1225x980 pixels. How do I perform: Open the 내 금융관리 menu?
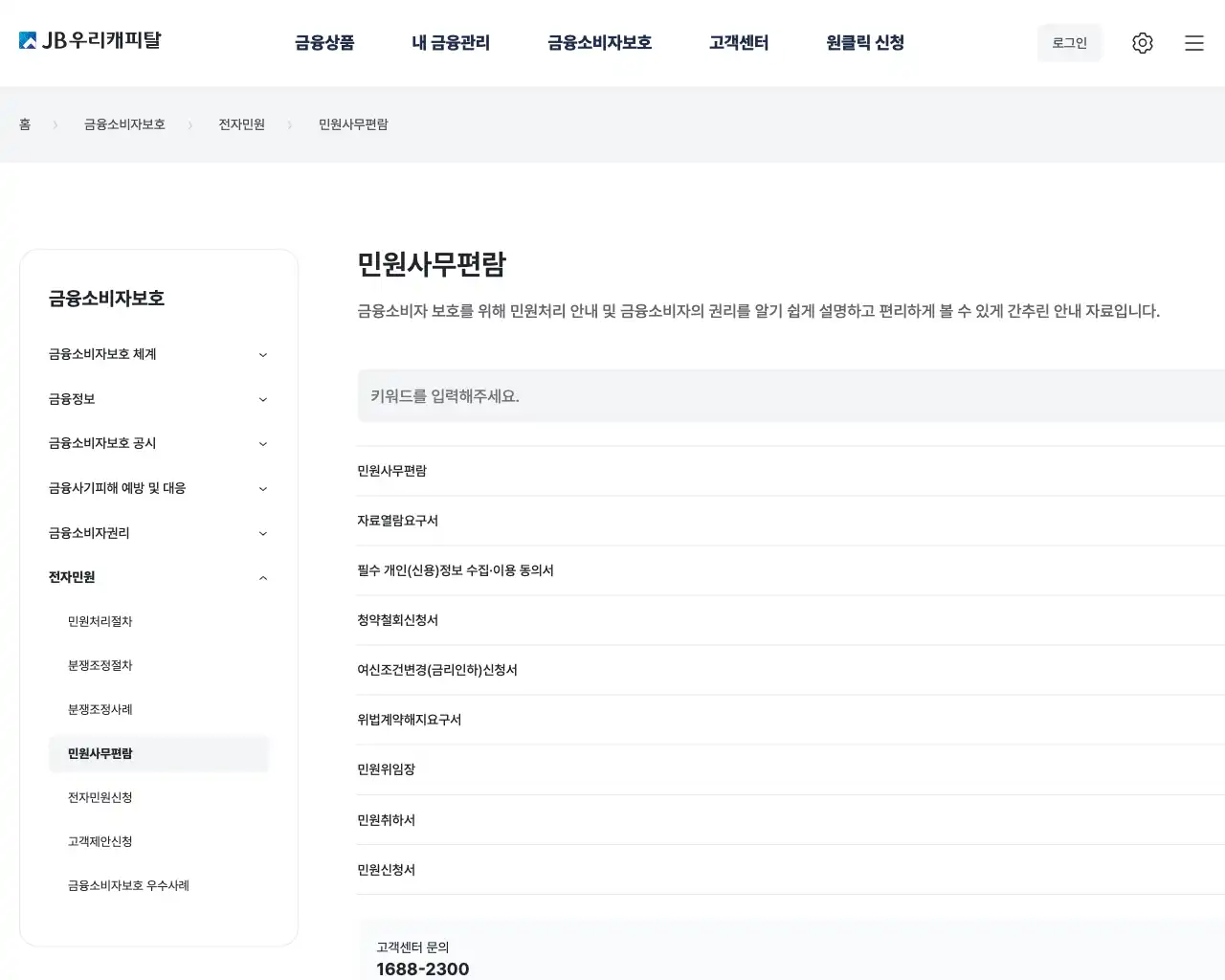pos(451,43)
